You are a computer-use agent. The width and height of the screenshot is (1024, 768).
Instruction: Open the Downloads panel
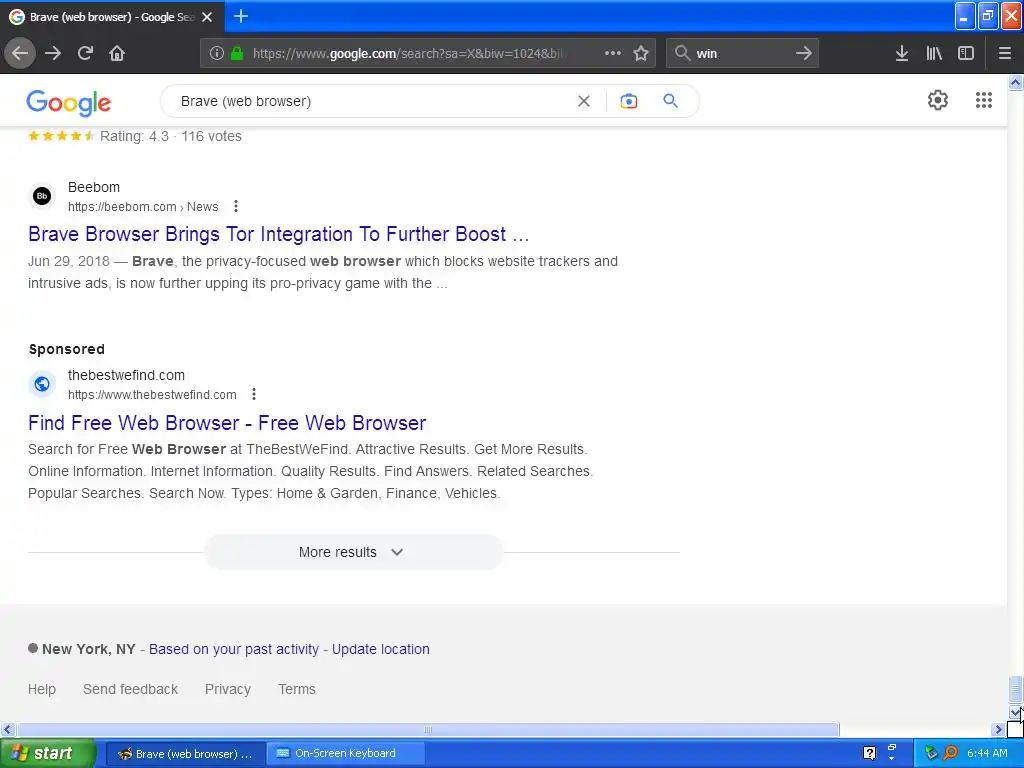tap(902, 54)
